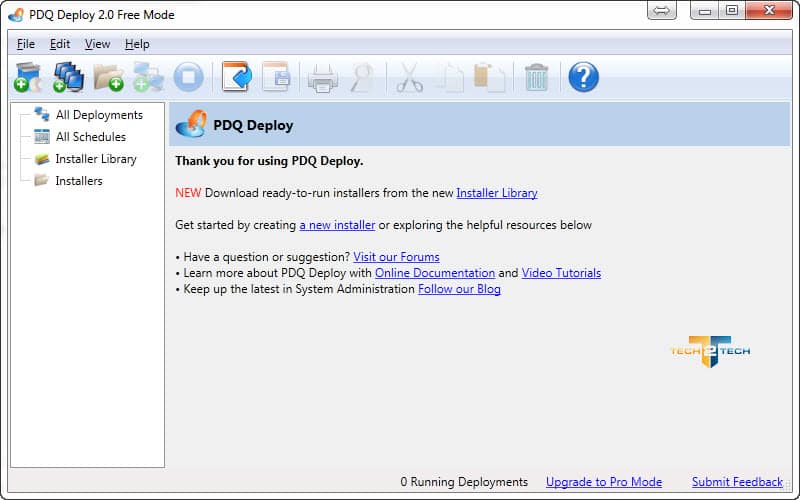This screenshot has width=800, height=500.
Task: Click the Copy toolbar icon
Action: (x=451, y=78)
